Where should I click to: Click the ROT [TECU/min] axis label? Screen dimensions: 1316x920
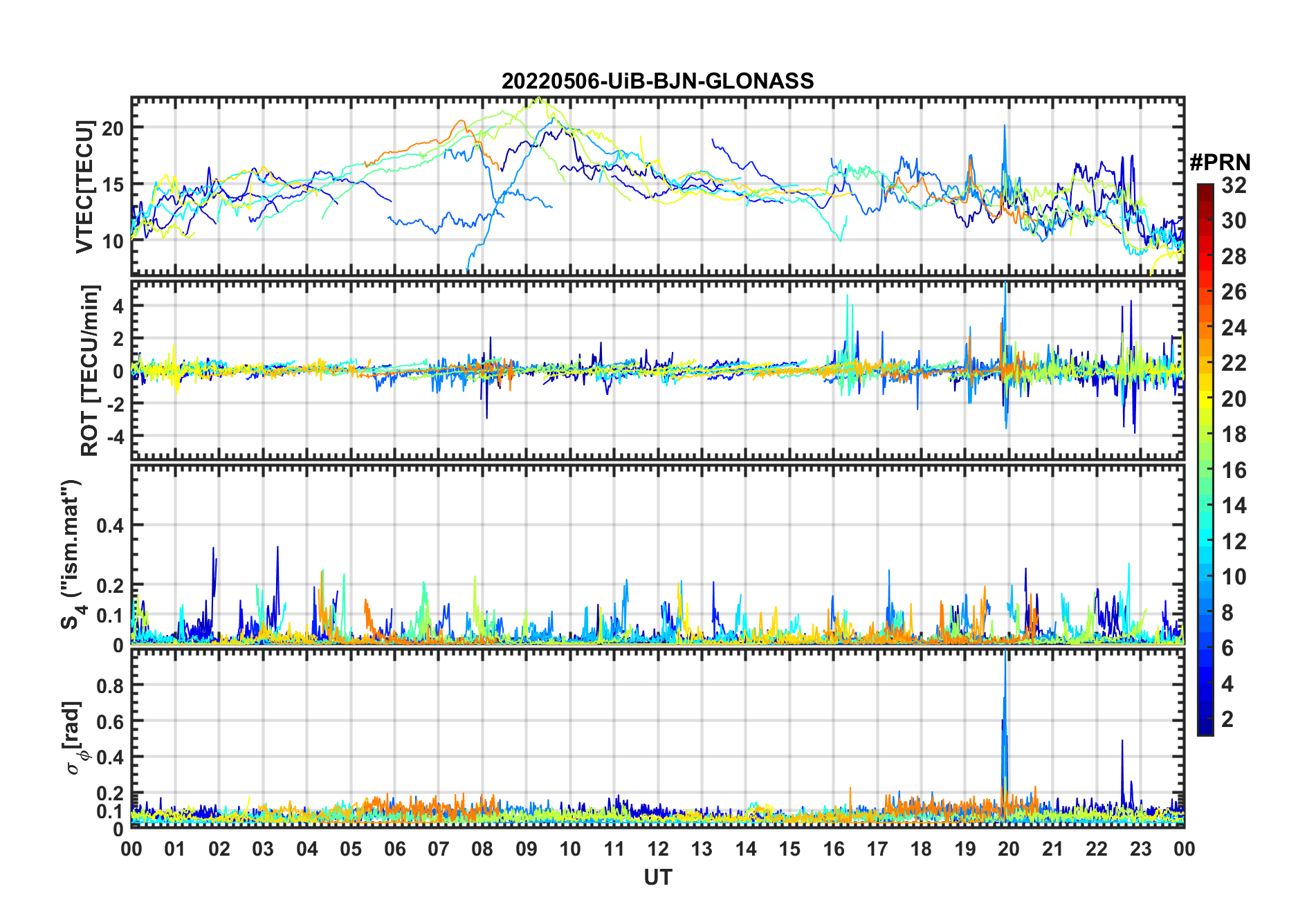[x=89, y=370]
